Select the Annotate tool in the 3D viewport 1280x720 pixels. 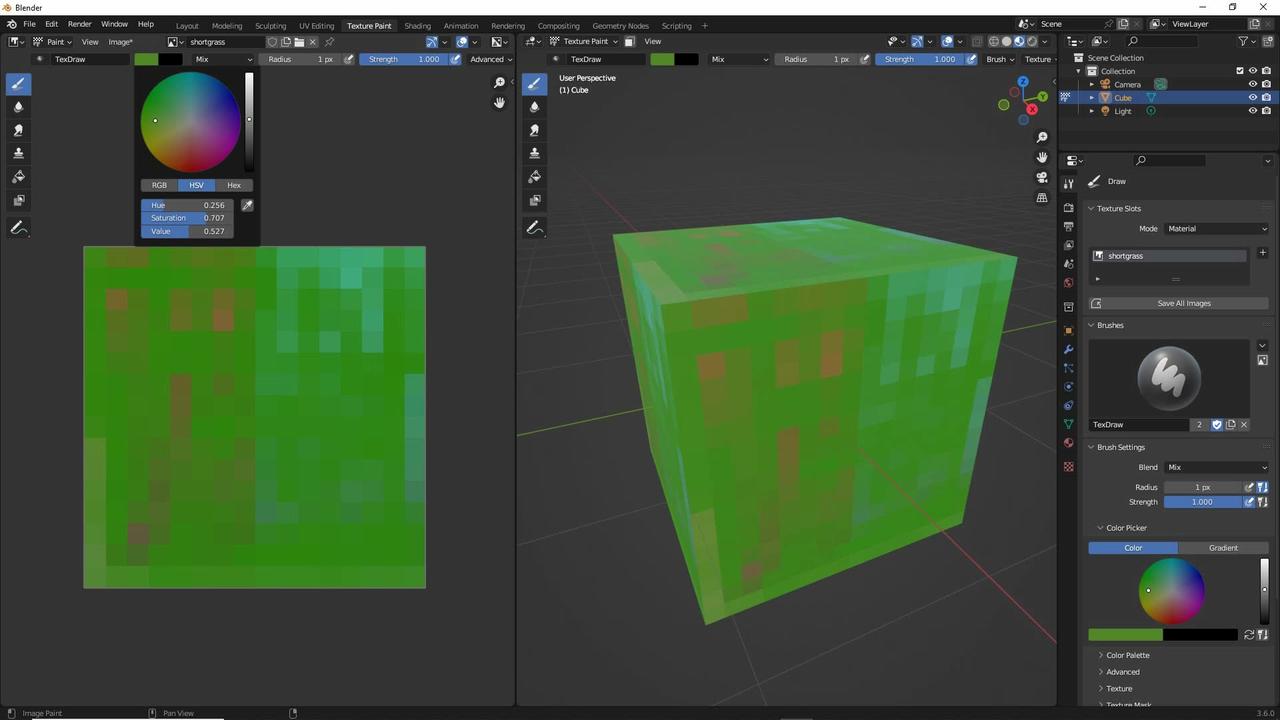pos(534,227)
